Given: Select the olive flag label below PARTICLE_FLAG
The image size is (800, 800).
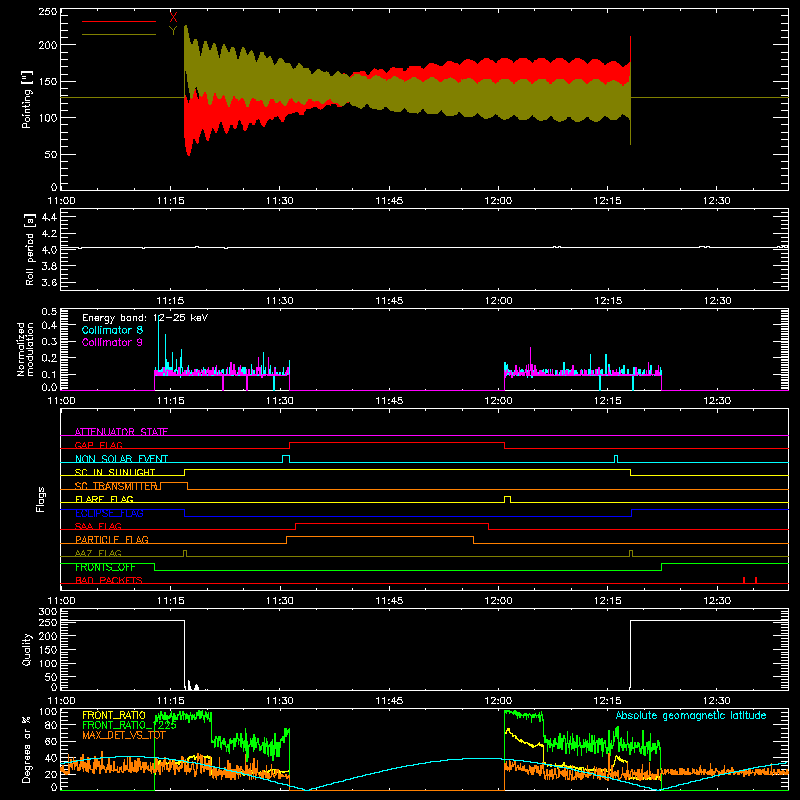Looking at the screenshot, I should click(98, 553).
